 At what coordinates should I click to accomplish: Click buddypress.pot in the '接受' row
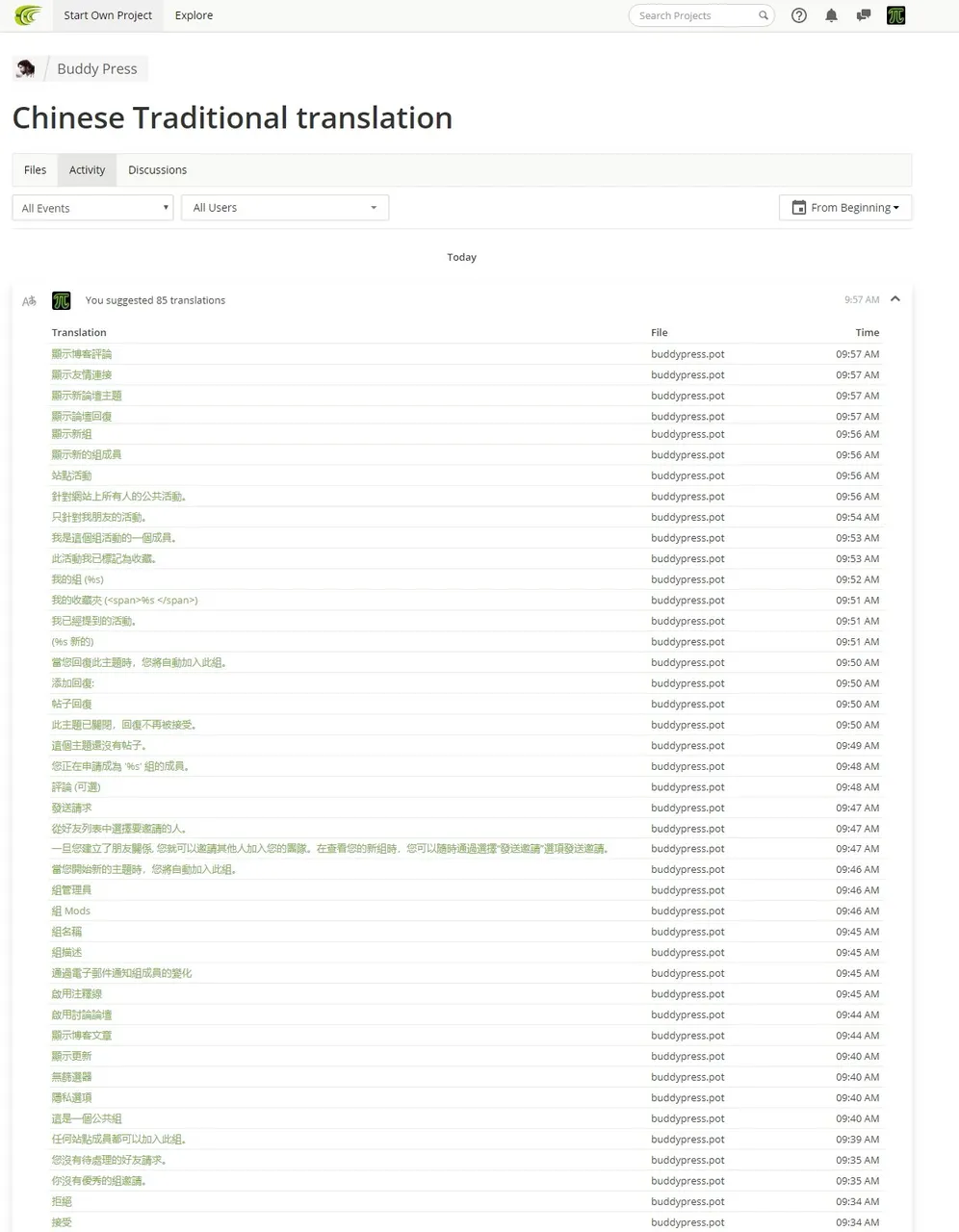(x=687, y=1223)
